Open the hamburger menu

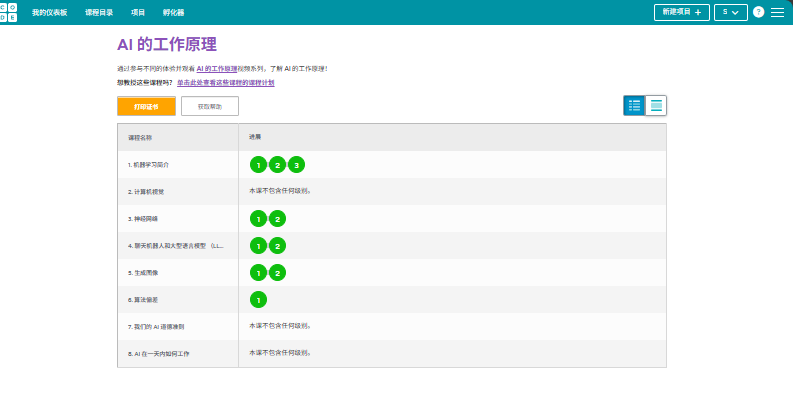pos(777,12)
